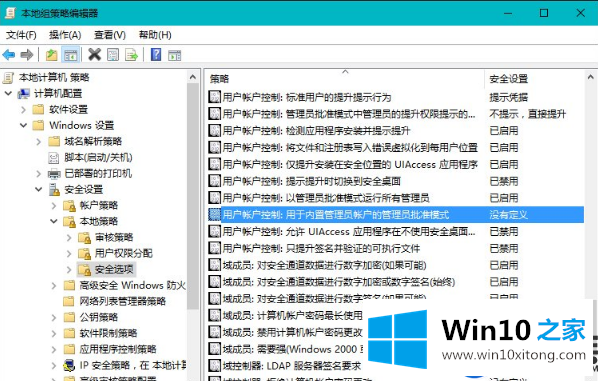Expand the 公钥策略 node
Screen dimensions: 598x381
[54, 317]
